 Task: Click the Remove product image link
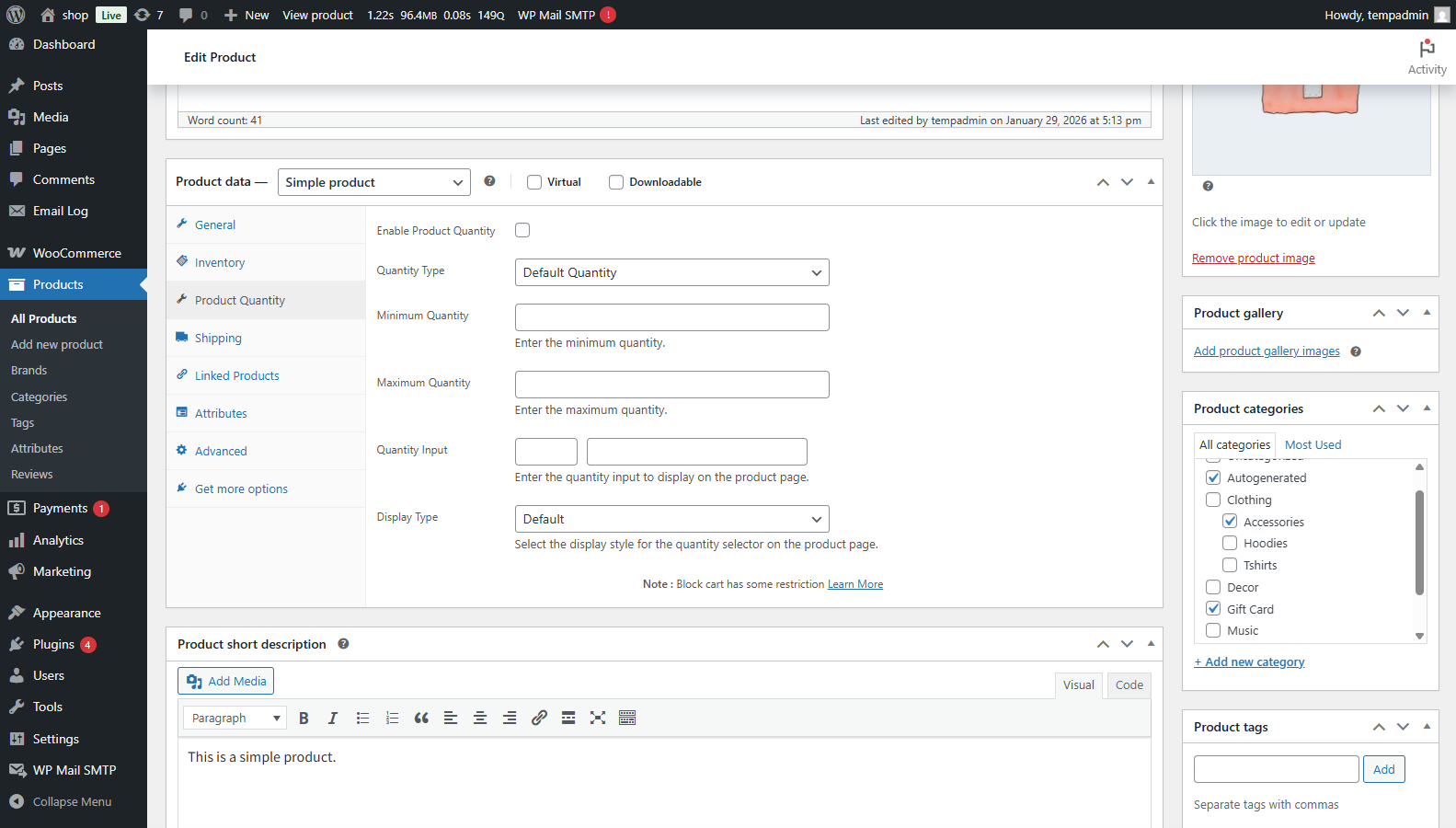tap(1253, 259)
